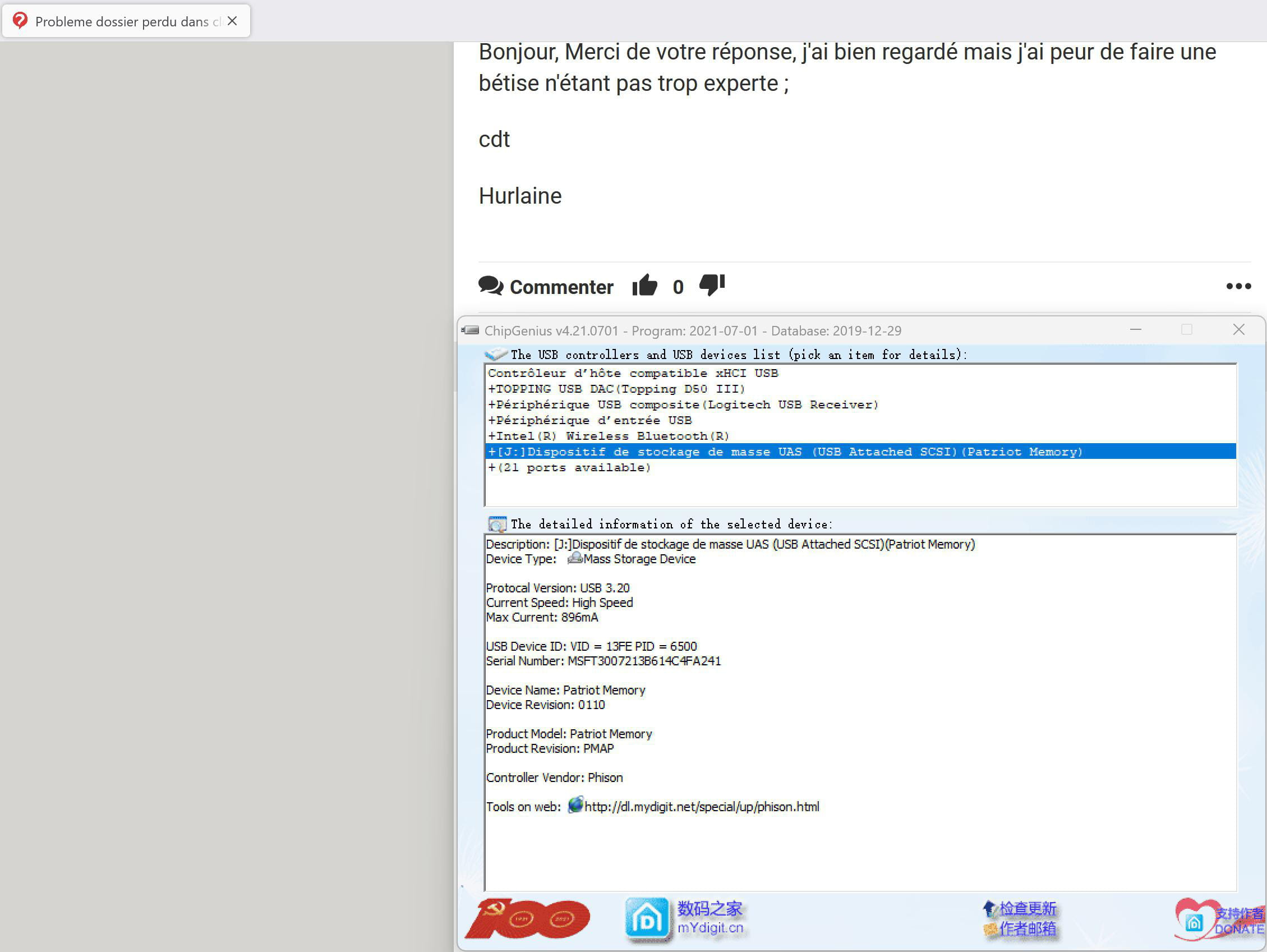The width and height of the screenshot is (1267, 952).
Task: Select the '(21 ports available)' row
Action: coord(860,467)
